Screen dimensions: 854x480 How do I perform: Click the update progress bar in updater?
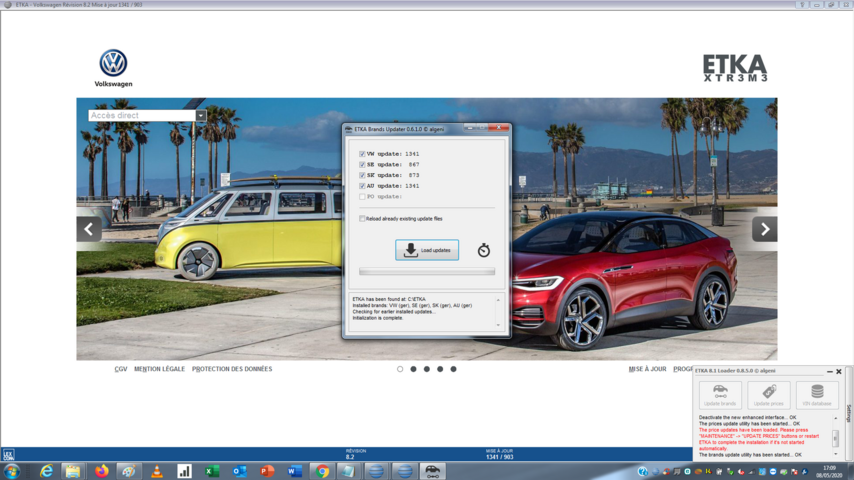(x=427, y=271)
